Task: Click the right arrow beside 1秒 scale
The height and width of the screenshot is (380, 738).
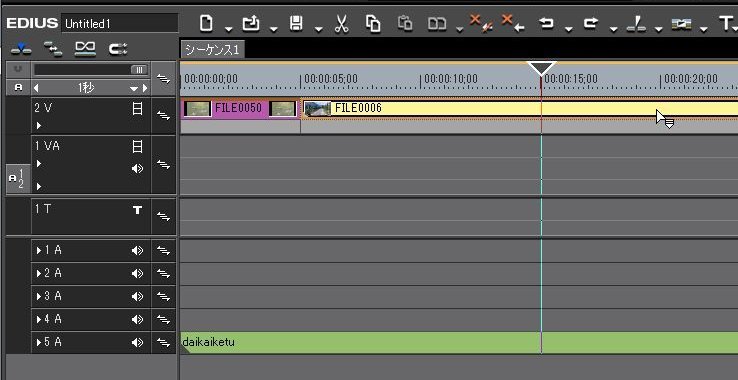Action: click(x=145, y=88)
